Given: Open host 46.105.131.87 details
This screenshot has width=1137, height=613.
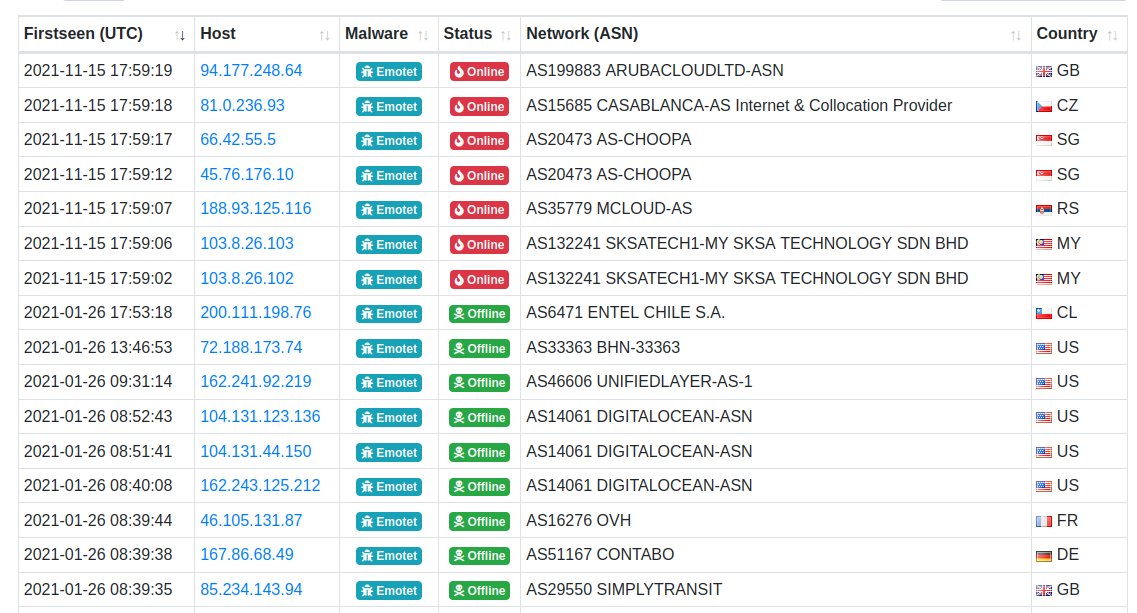Looking at the screenshot, I should point(251,520).
